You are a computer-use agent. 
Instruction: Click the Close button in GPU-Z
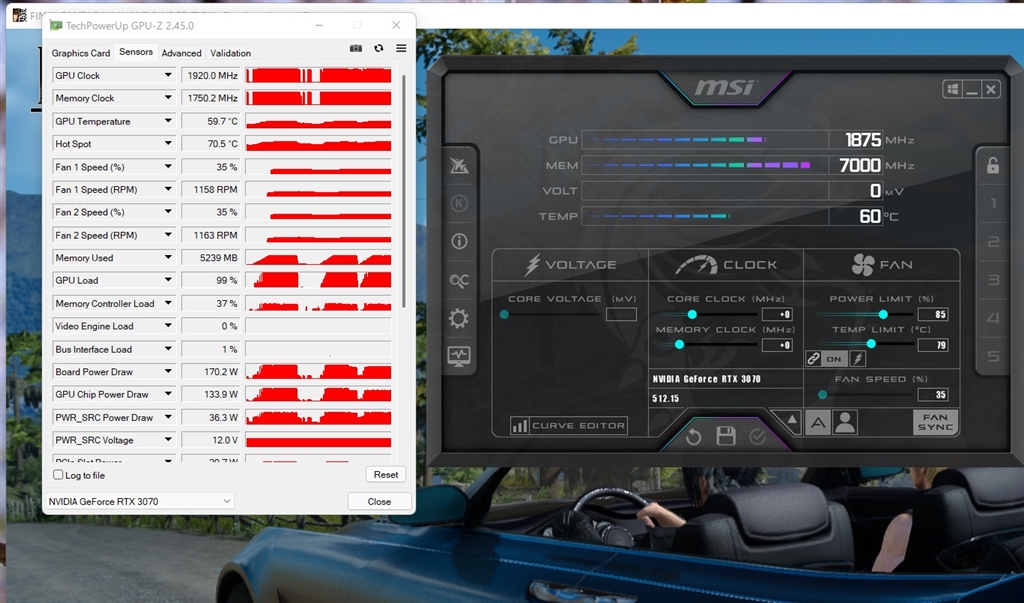coord(379,502)
